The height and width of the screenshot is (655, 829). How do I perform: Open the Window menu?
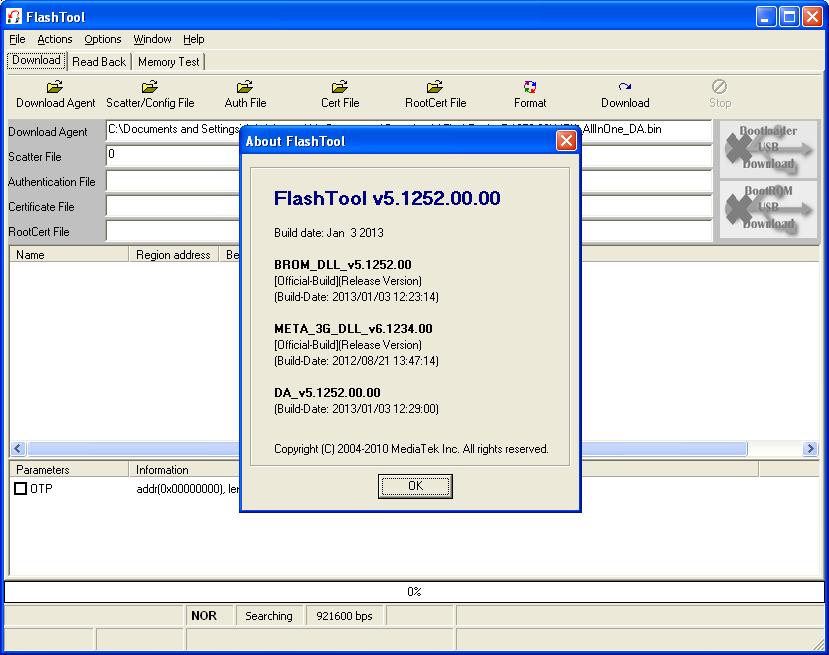point(152,39)
